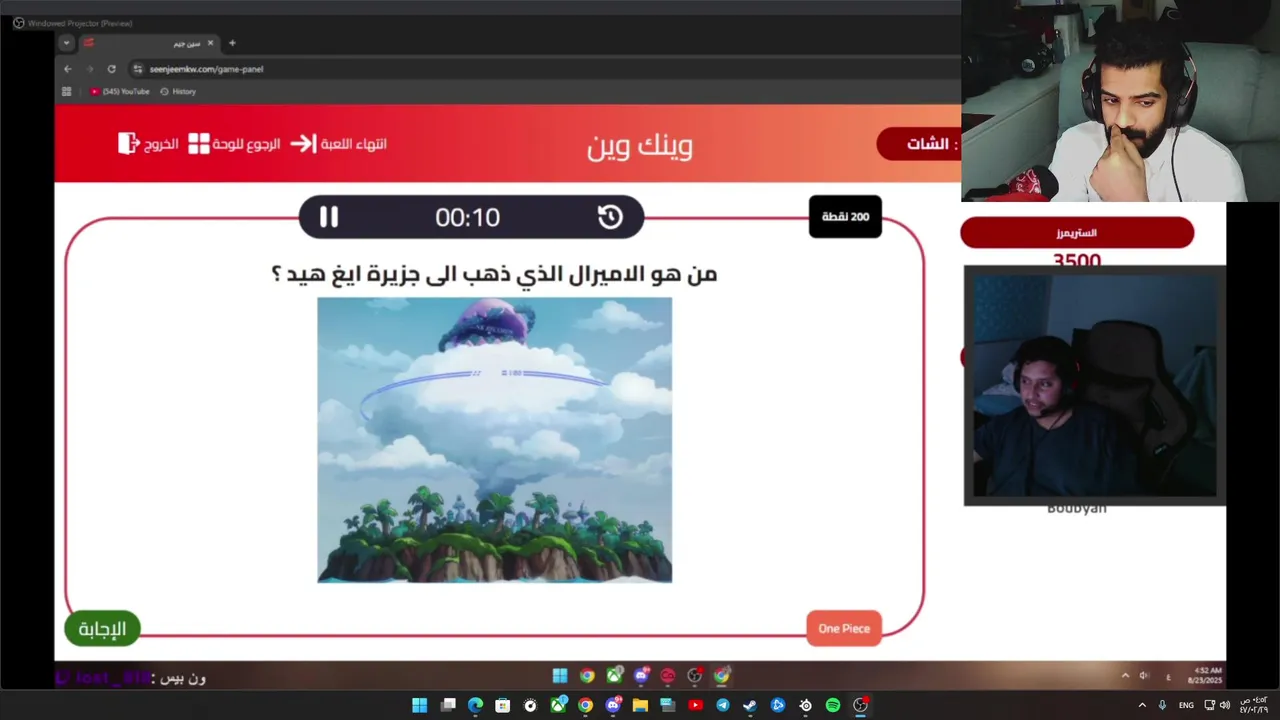The image size is (1280, 720).
Task: Expand hidden icons in the main system tray
Action: (x=1142, y=705)
